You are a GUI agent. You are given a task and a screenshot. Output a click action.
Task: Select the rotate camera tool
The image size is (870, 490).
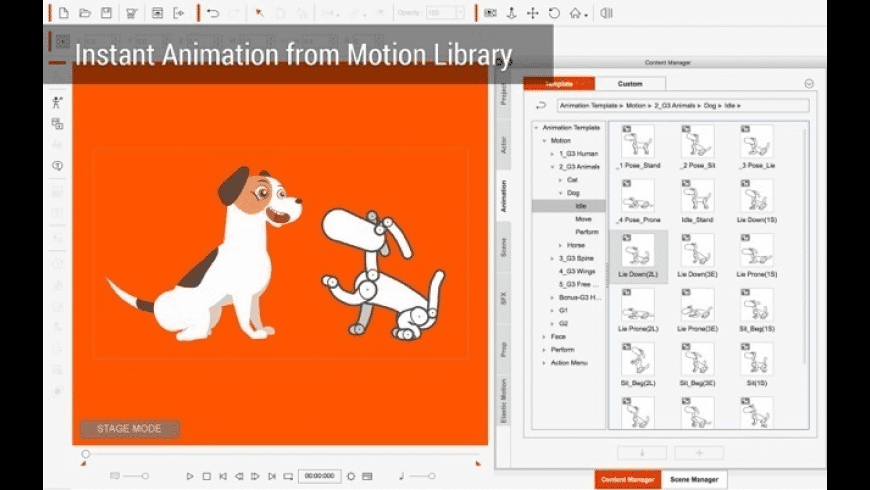pos(554,13)
